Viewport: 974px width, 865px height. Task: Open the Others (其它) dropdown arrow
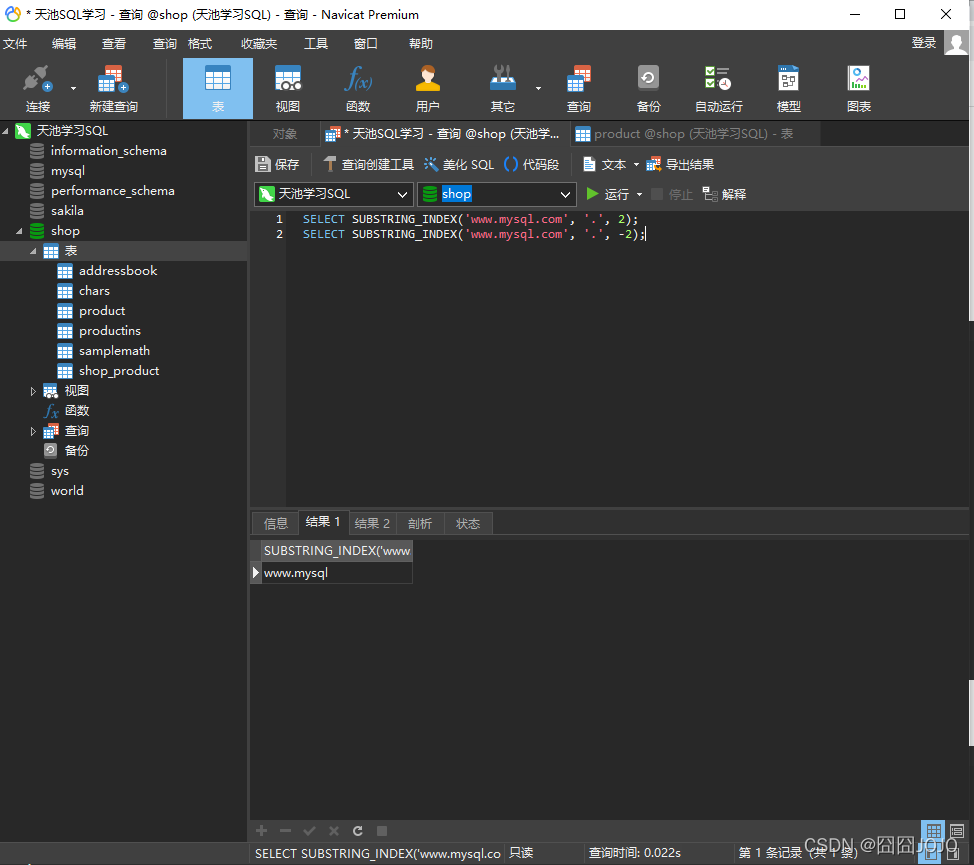pos(538,88)
